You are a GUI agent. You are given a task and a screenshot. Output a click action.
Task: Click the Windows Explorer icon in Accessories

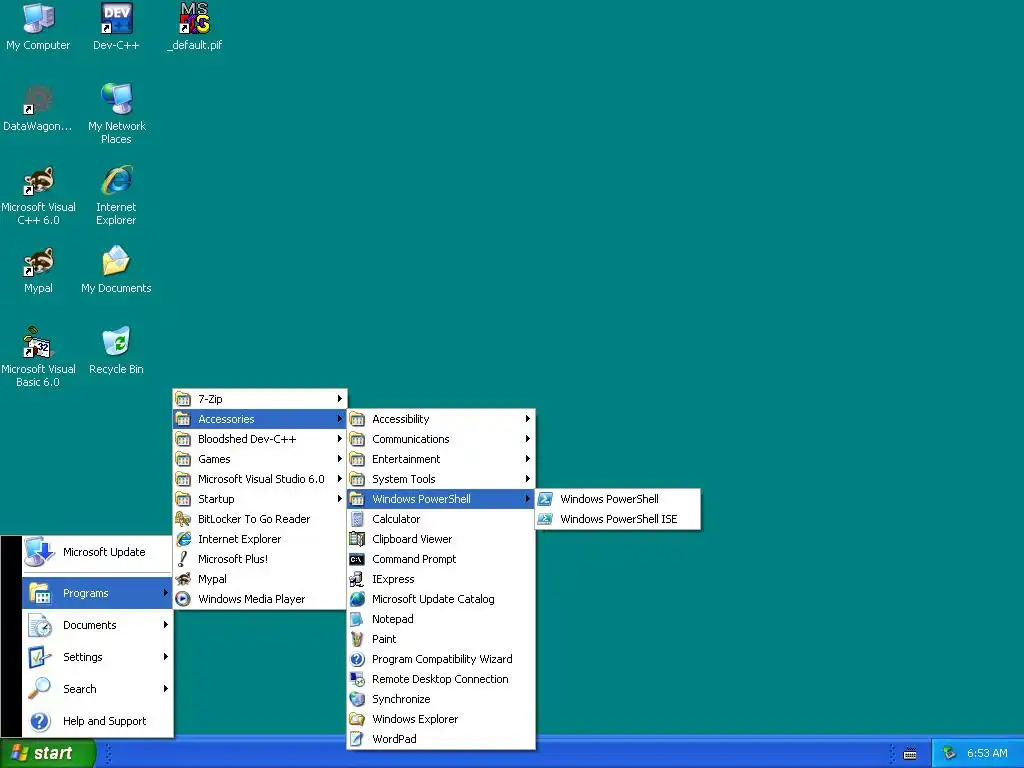click(x=357, y=719)
